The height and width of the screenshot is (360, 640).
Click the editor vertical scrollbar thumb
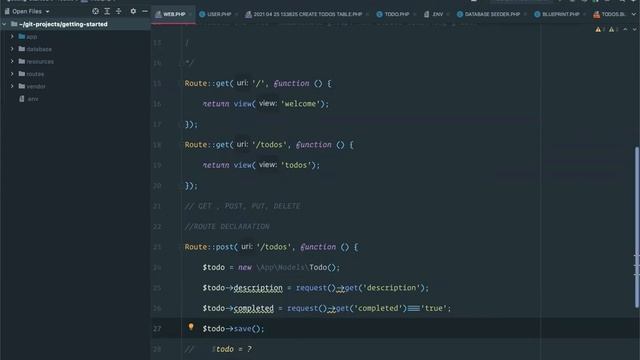point(636,227)
